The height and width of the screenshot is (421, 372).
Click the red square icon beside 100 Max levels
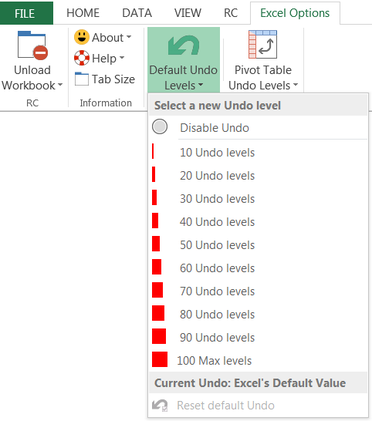click(x=160, y=359)
